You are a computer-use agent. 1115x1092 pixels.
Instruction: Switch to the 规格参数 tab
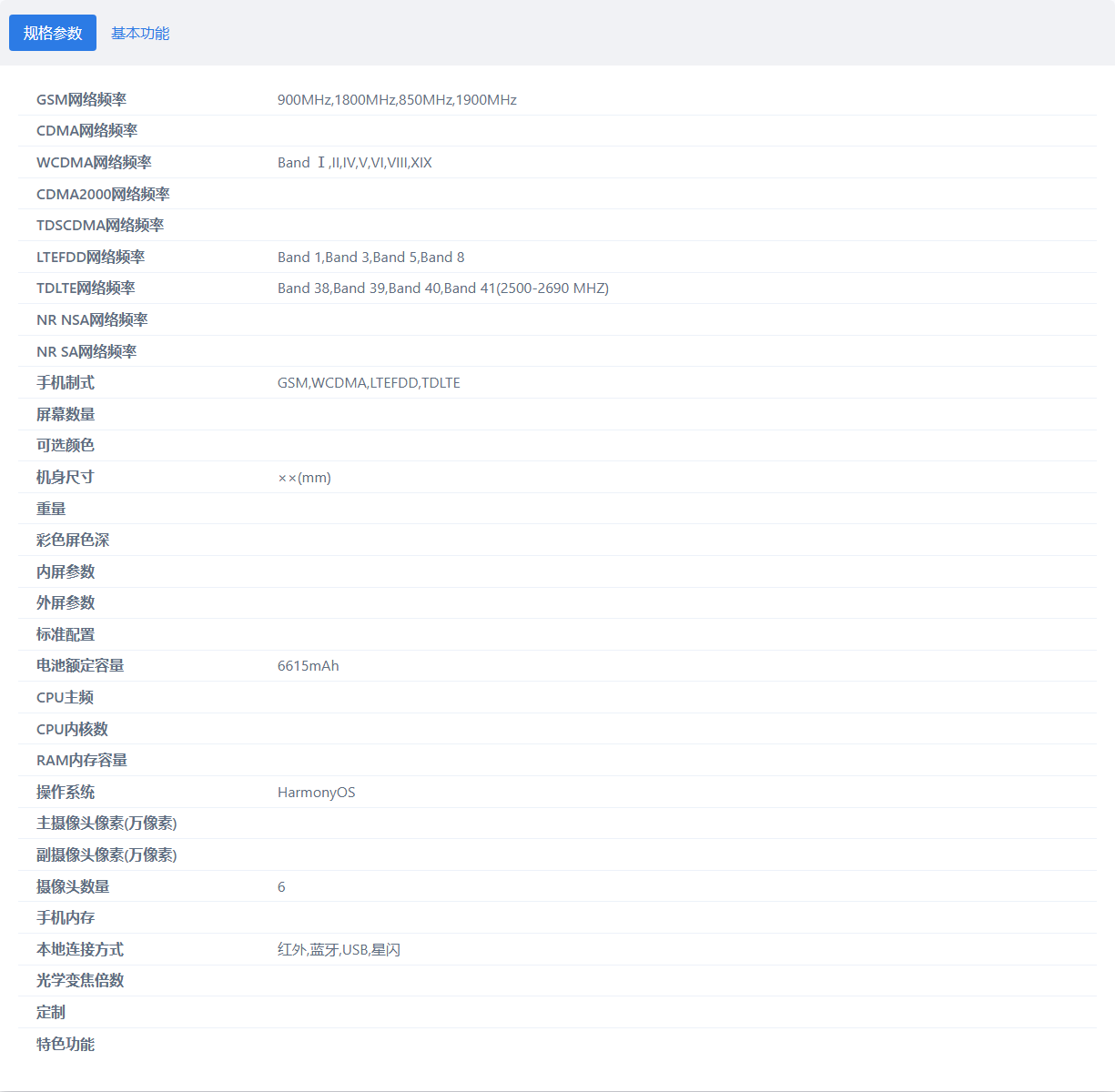point(53,33)
